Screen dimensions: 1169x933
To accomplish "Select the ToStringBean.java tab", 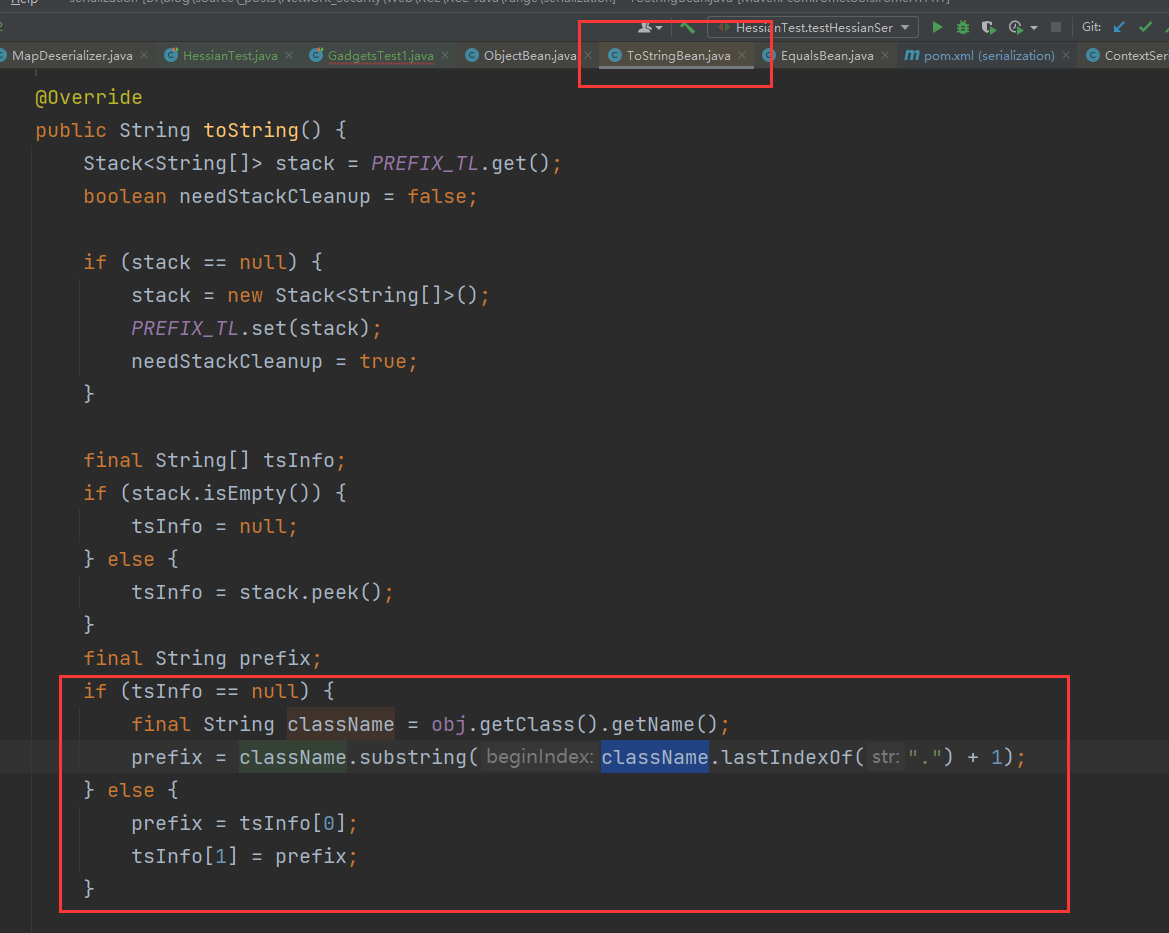I will [678, 56].
